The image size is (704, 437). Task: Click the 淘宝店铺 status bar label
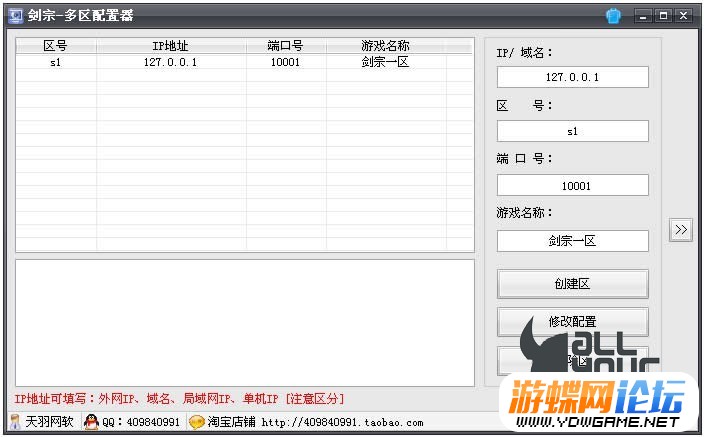pyautogui.click(x=231, y=422)
